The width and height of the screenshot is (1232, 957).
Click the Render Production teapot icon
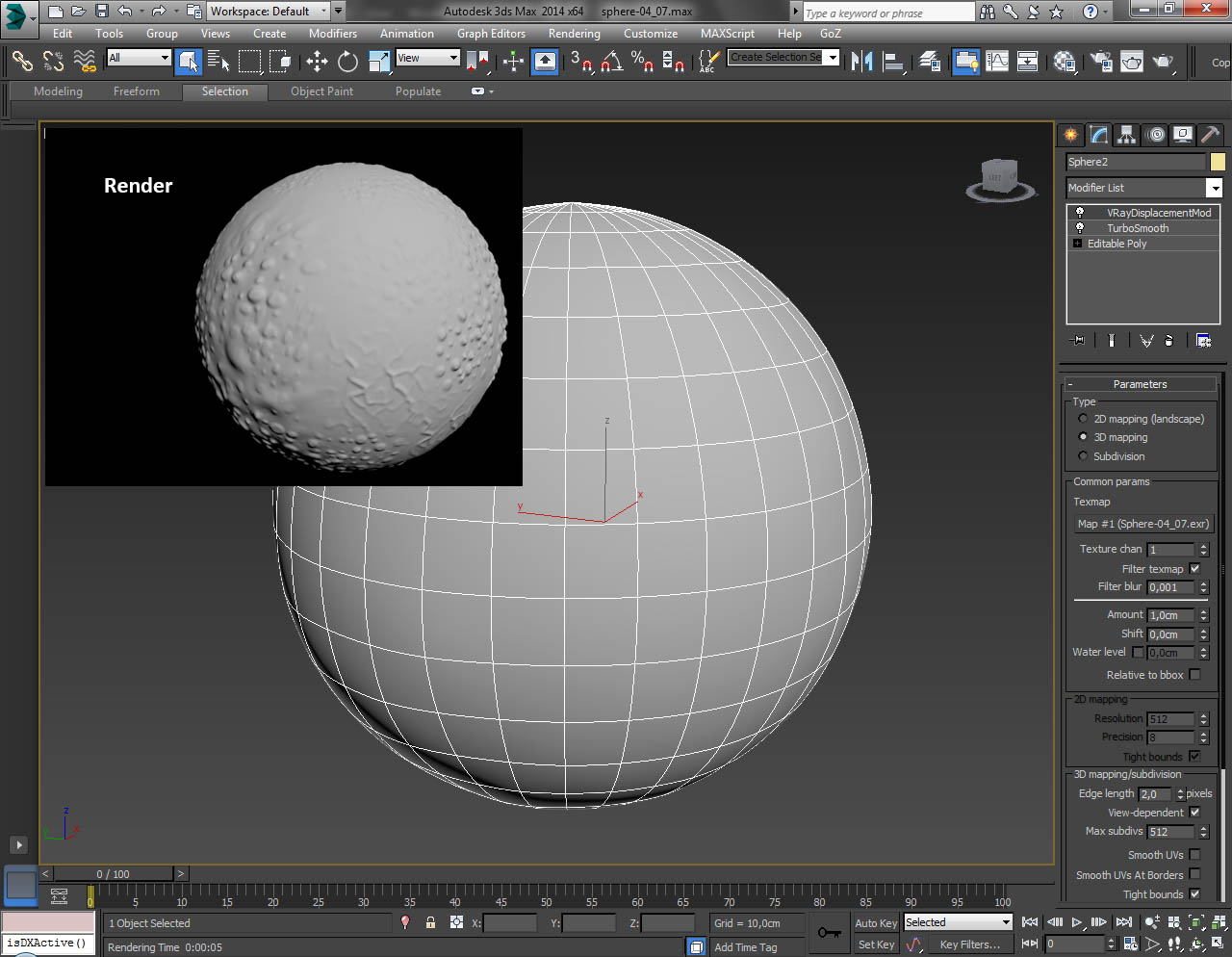click(1164, 62)
